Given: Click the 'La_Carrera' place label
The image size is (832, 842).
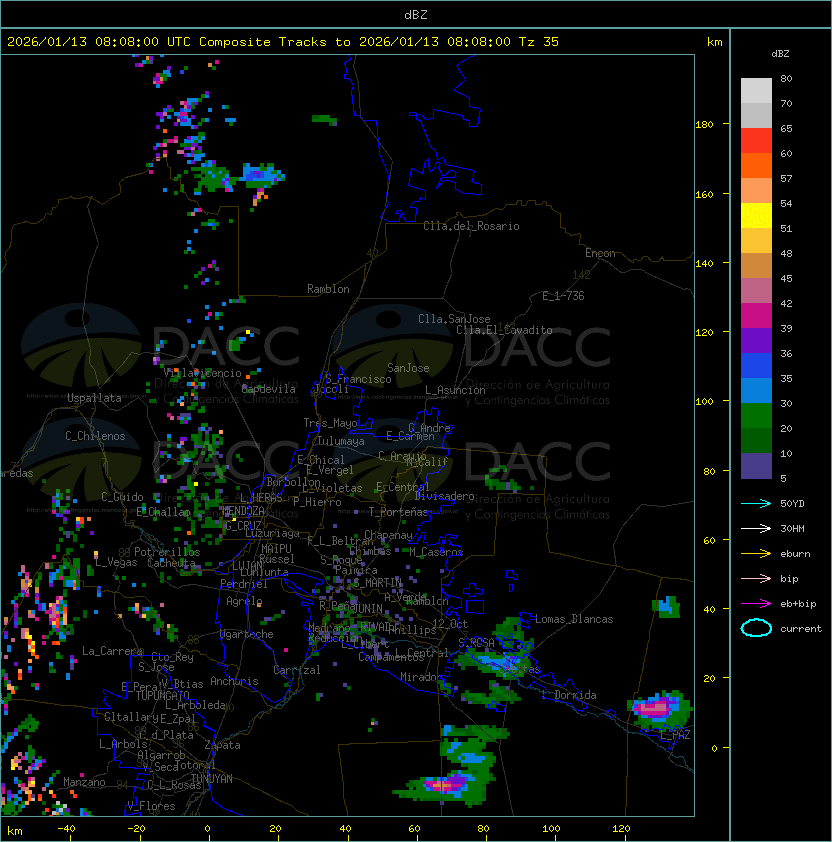Looking at the screenshot, I should (112, 651).
